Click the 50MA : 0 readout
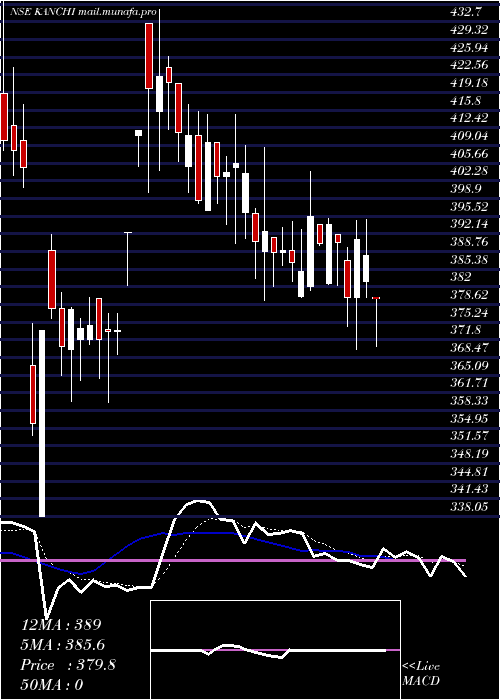Image resolution: width=500 pixels, height=700 pixels. 52,685
